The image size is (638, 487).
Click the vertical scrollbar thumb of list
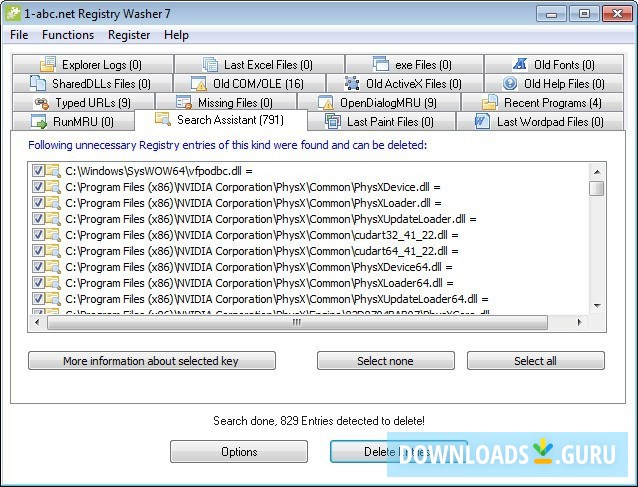coord(597,188)
